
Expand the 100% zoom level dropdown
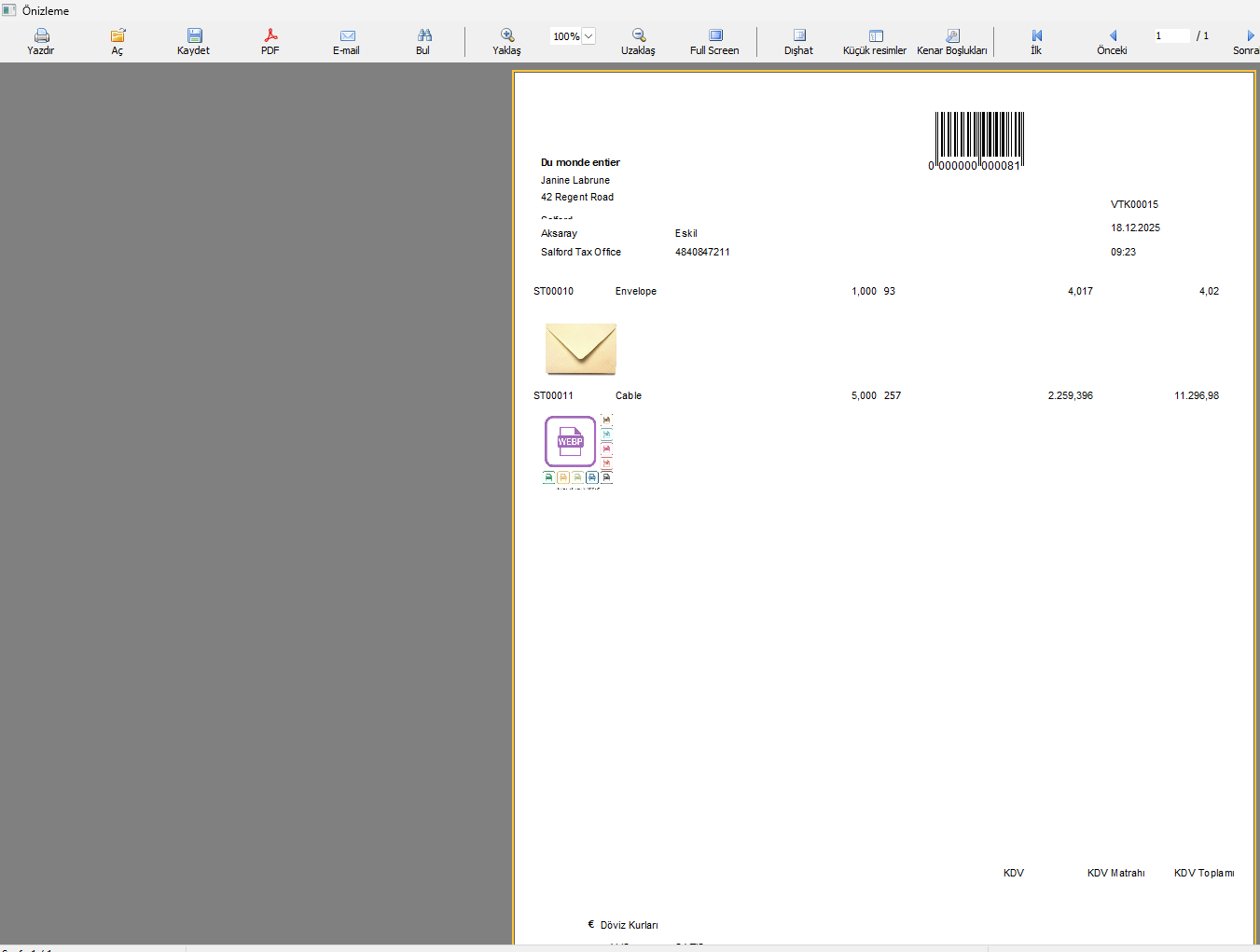pos(588,36)
